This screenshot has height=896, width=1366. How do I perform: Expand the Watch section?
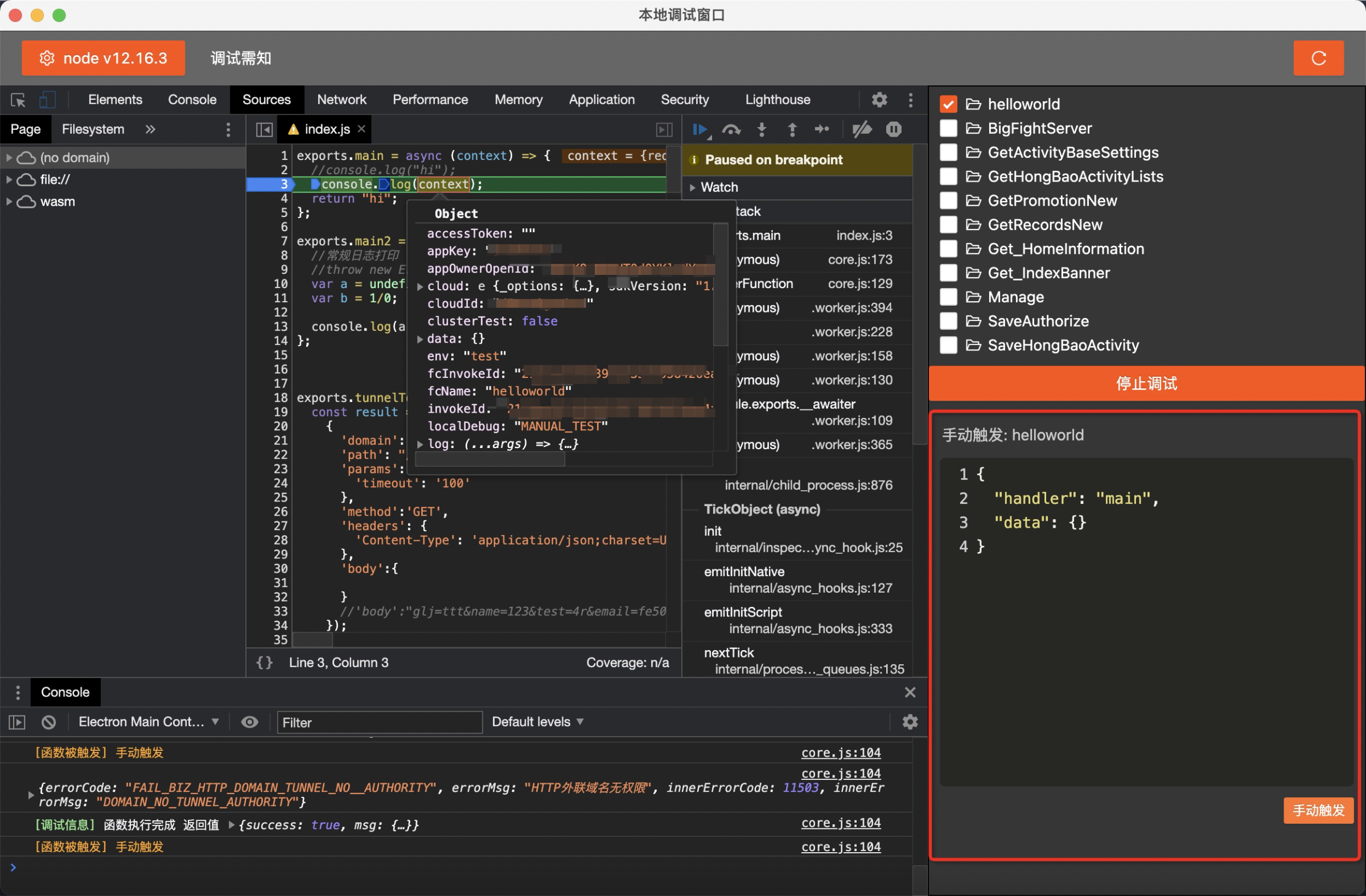(x=693, y=187)
